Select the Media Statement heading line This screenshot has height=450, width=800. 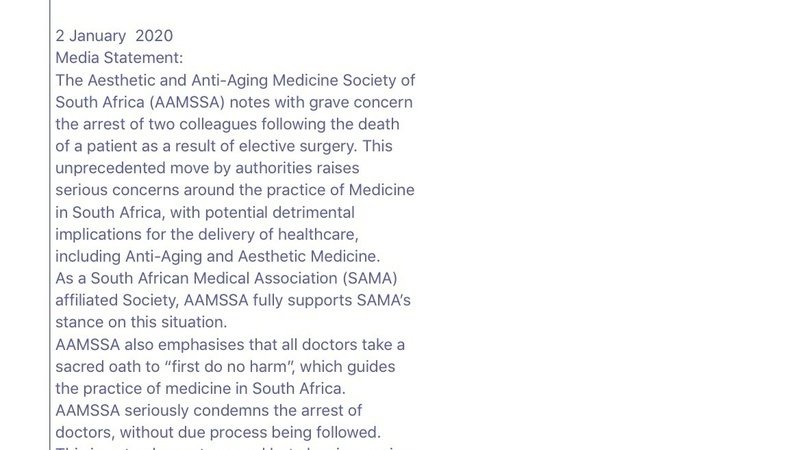click(x=119, y=58)
